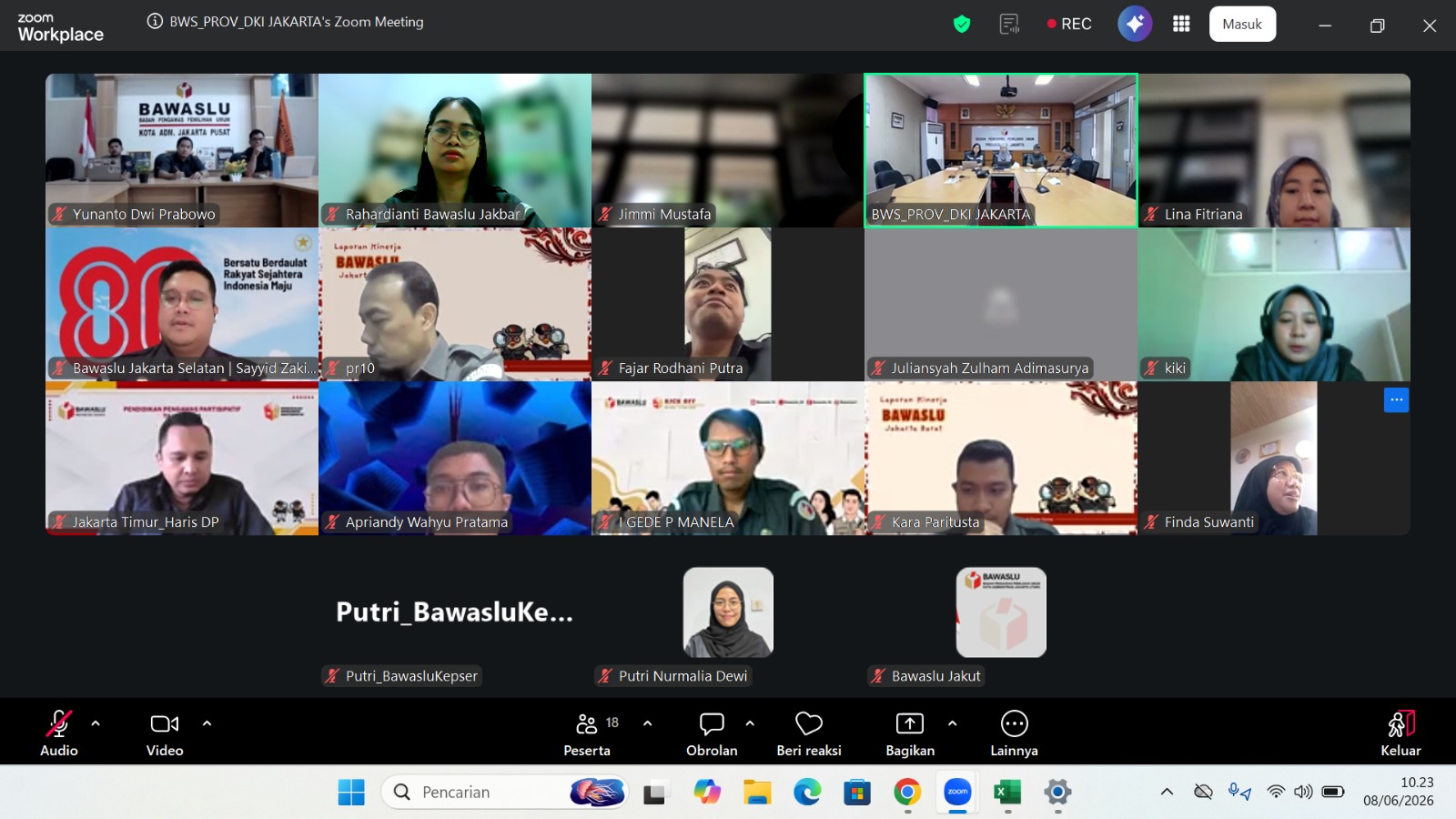Select Jakarta Timur_Haris DP video tile
This screenshot has width=1456, height=819.
point(182,458)
